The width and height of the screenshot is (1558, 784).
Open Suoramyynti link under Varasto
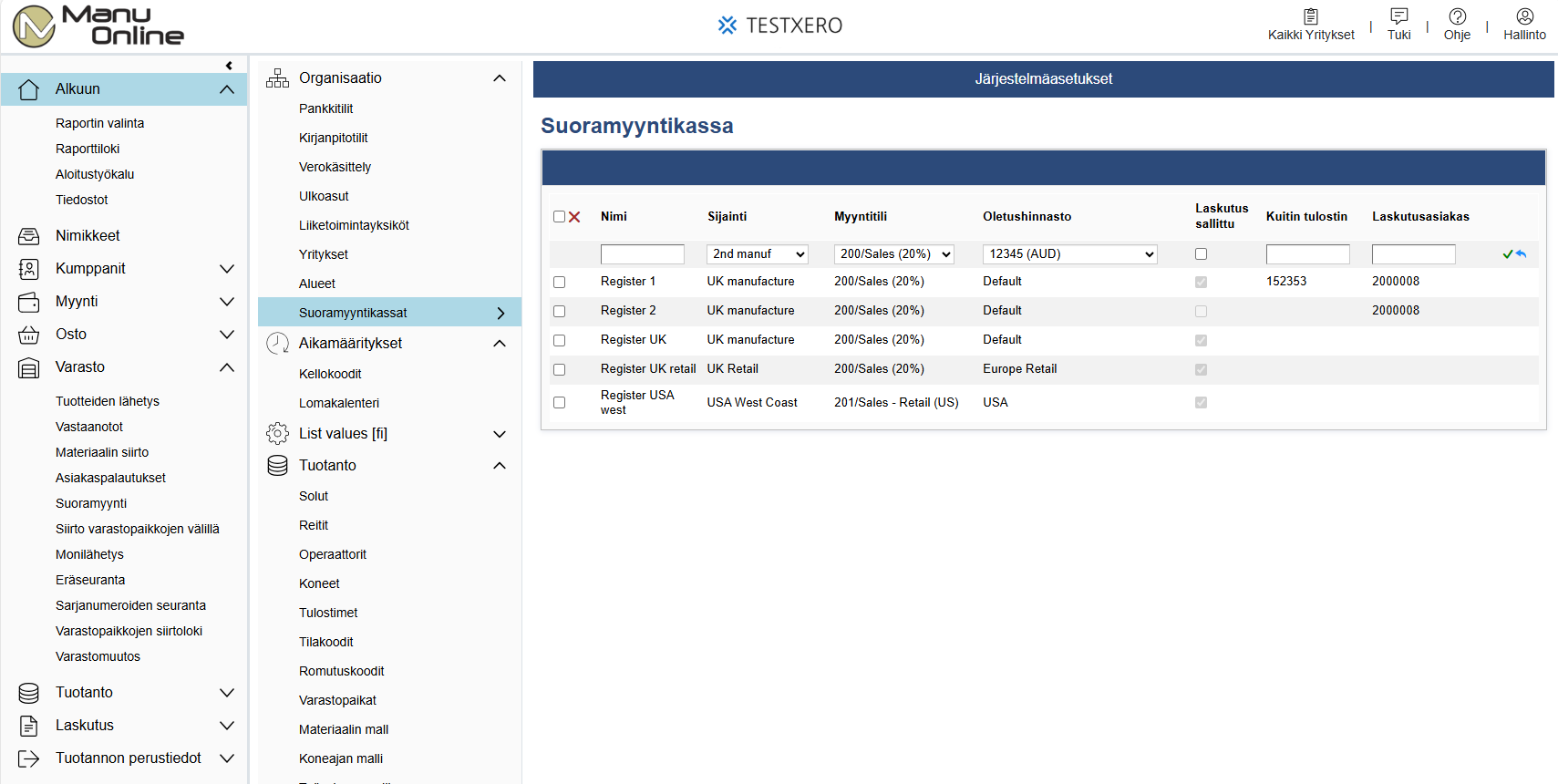coord(91,503)
